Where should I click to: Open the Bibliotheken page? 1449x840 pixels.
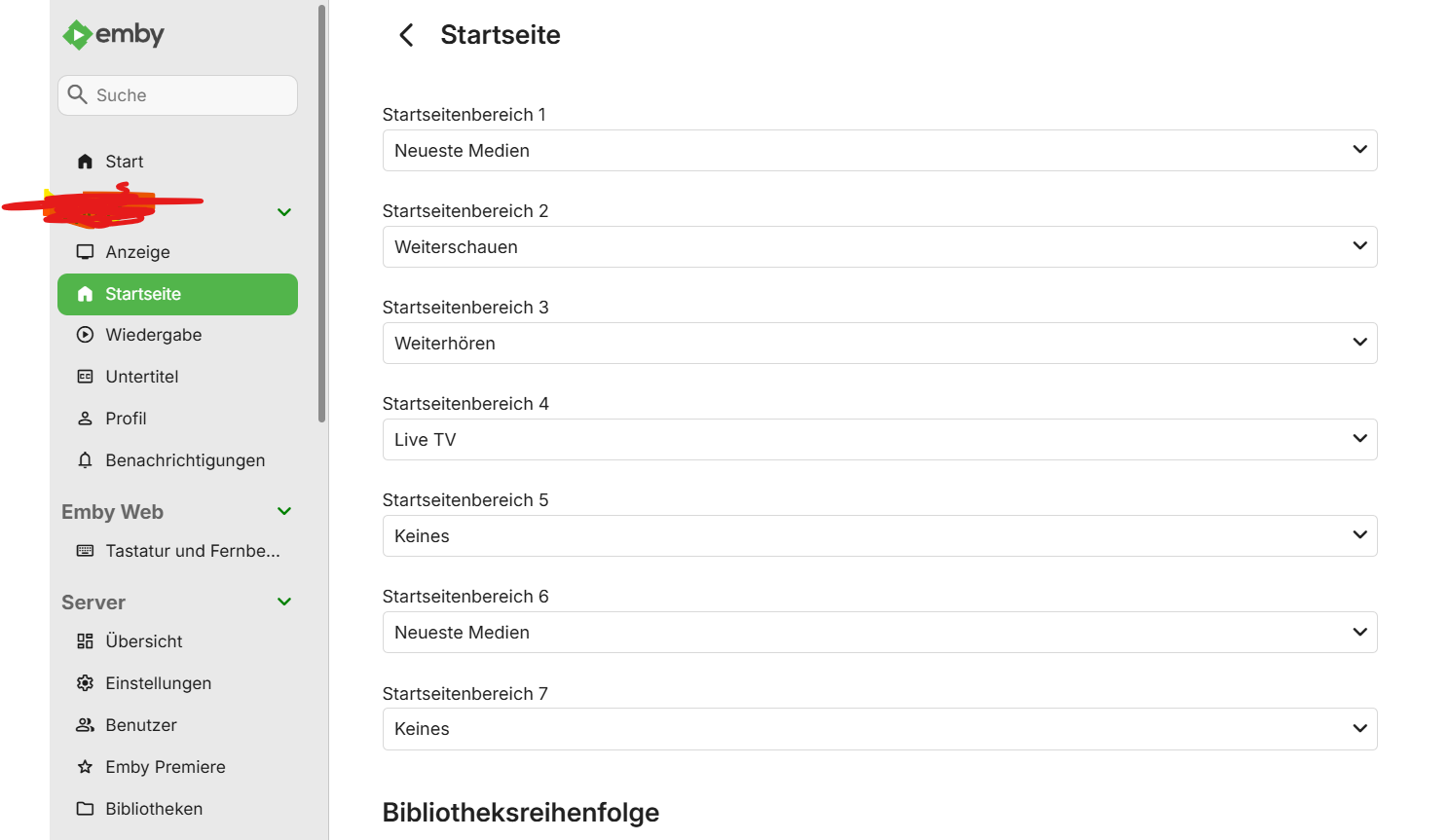coord(154,808)
